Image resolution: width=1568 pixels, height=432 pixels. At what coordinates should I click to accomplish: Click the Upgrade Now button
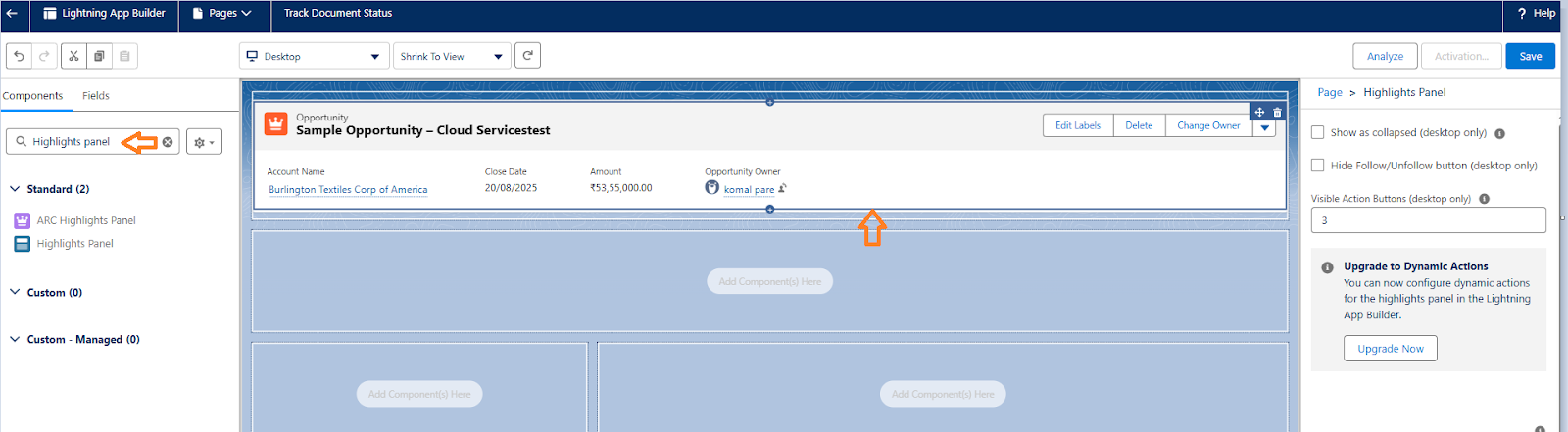point(1390,349)
